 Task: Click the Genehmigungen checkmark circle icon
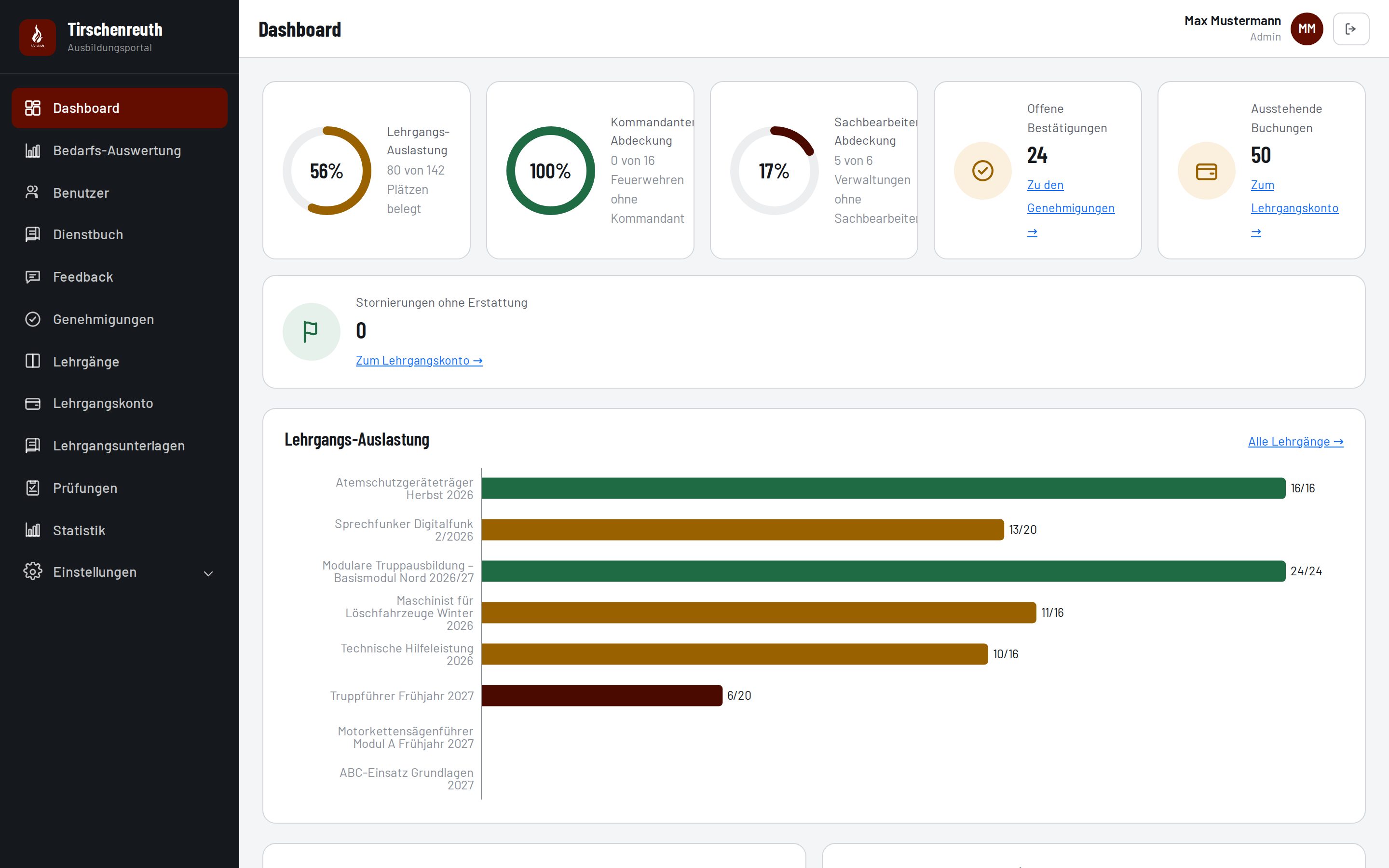[33, 319]
